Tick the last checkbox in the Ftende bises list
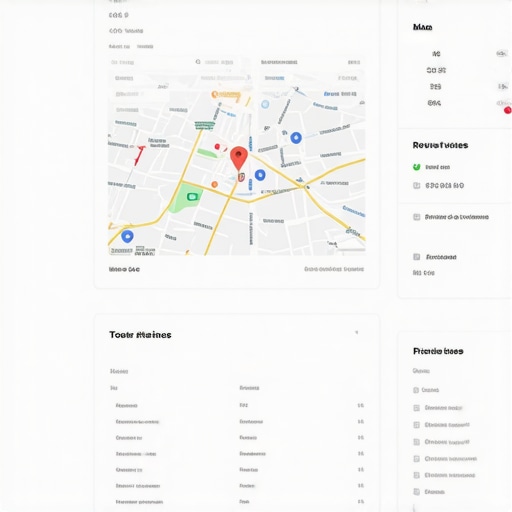Viewport: 512px width, 512px height. point(416,492)
